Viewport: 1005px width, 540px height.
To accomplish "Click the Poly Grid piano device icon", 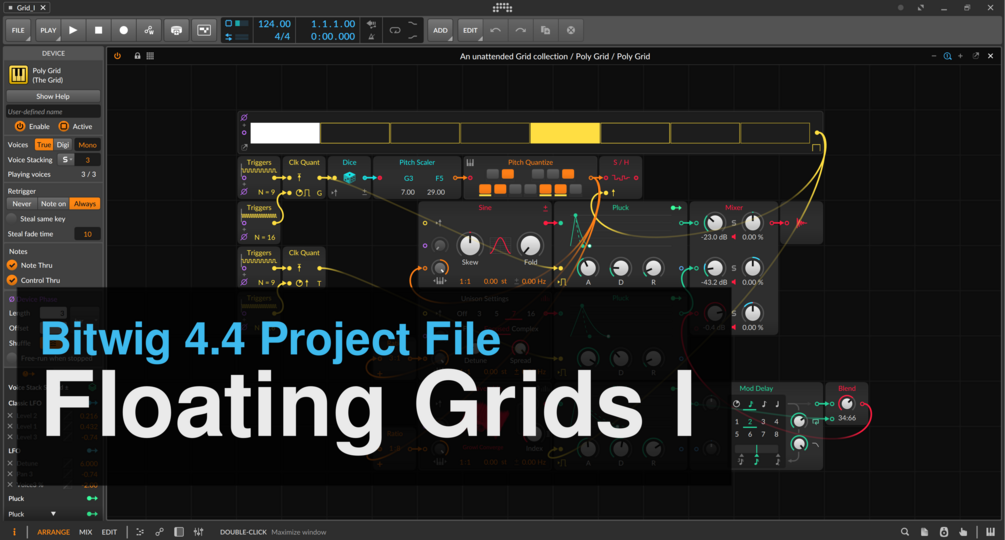I will 18,75.
